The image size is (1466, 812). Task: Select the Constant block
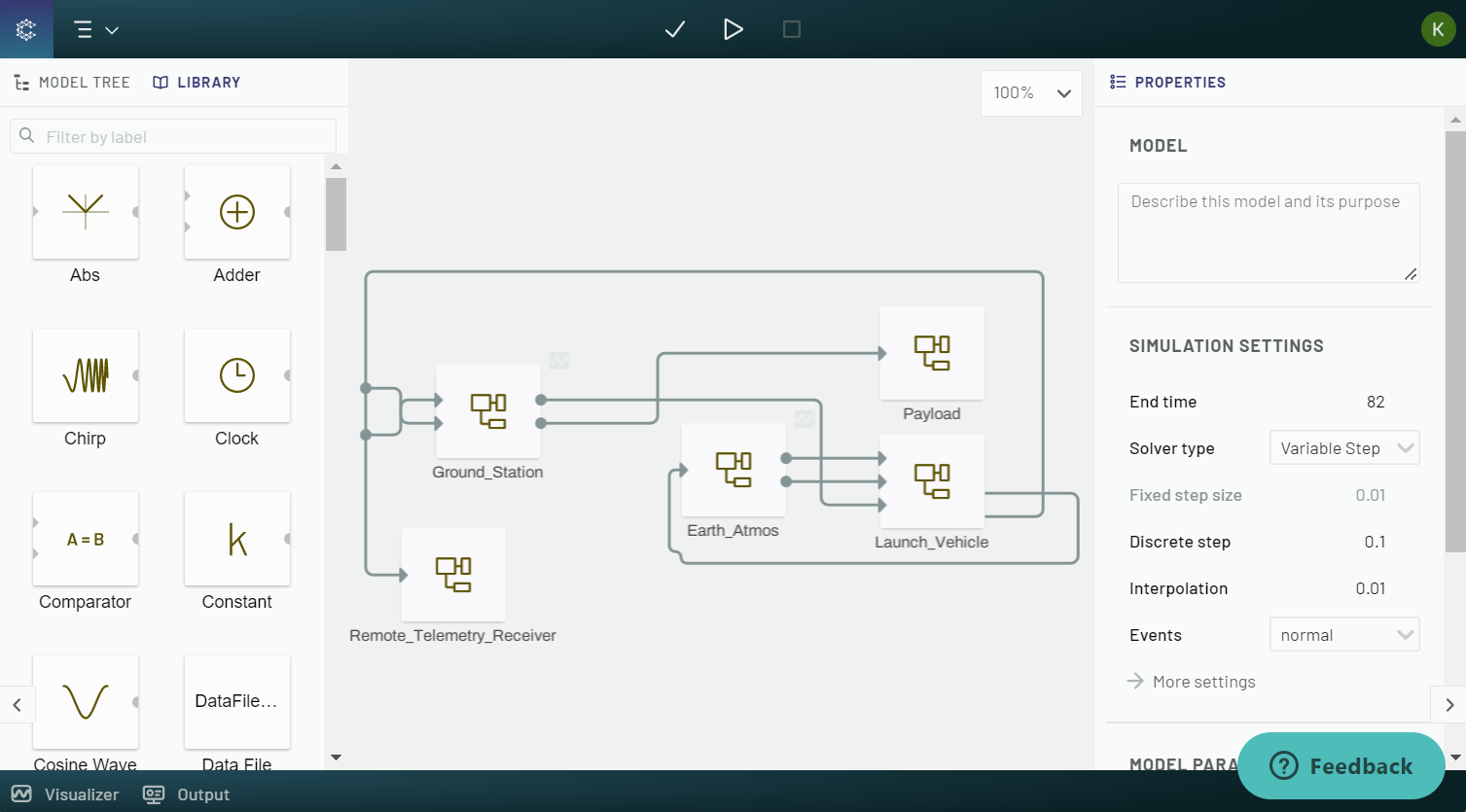[x=236, y=539]
